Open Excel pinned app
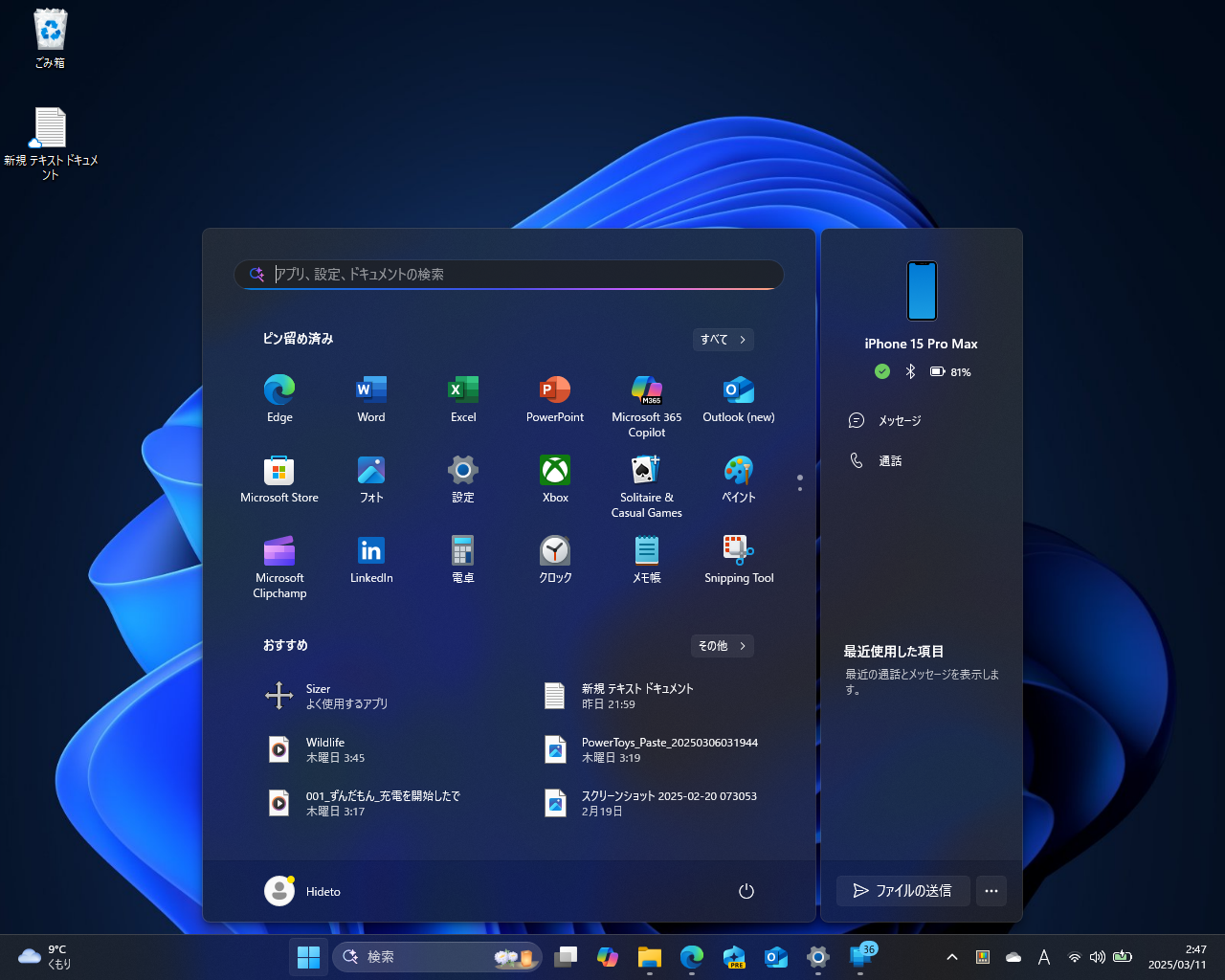 (463, 398)
